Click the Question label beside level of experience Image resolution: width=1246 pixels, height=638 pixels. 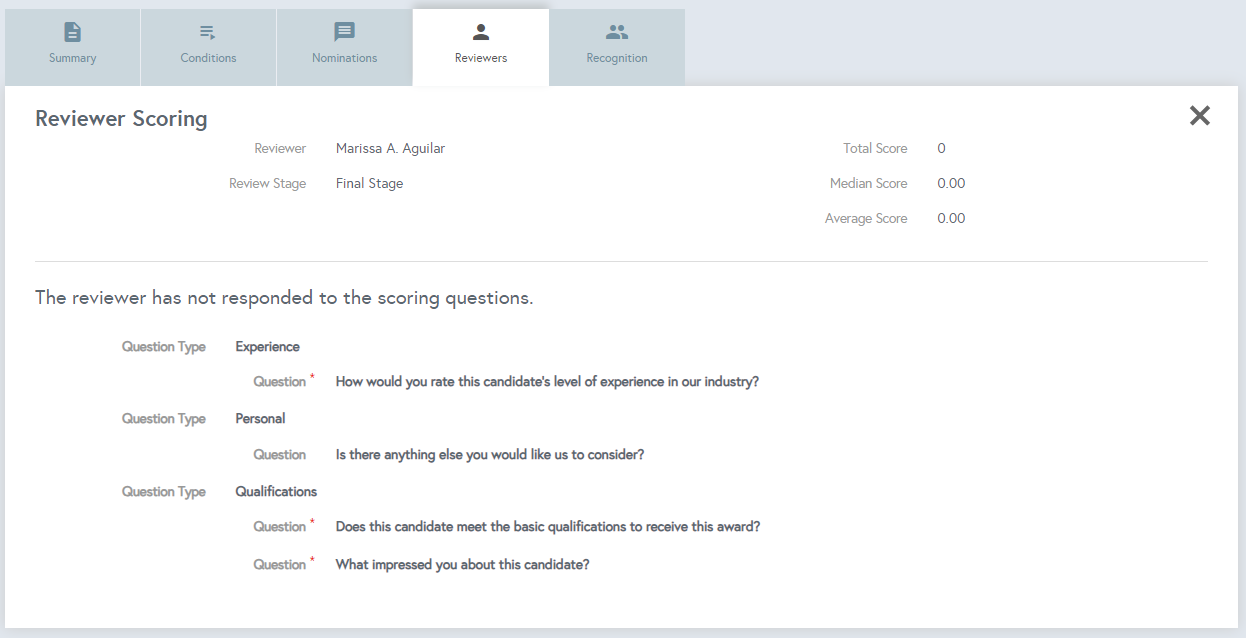[279, 382]
